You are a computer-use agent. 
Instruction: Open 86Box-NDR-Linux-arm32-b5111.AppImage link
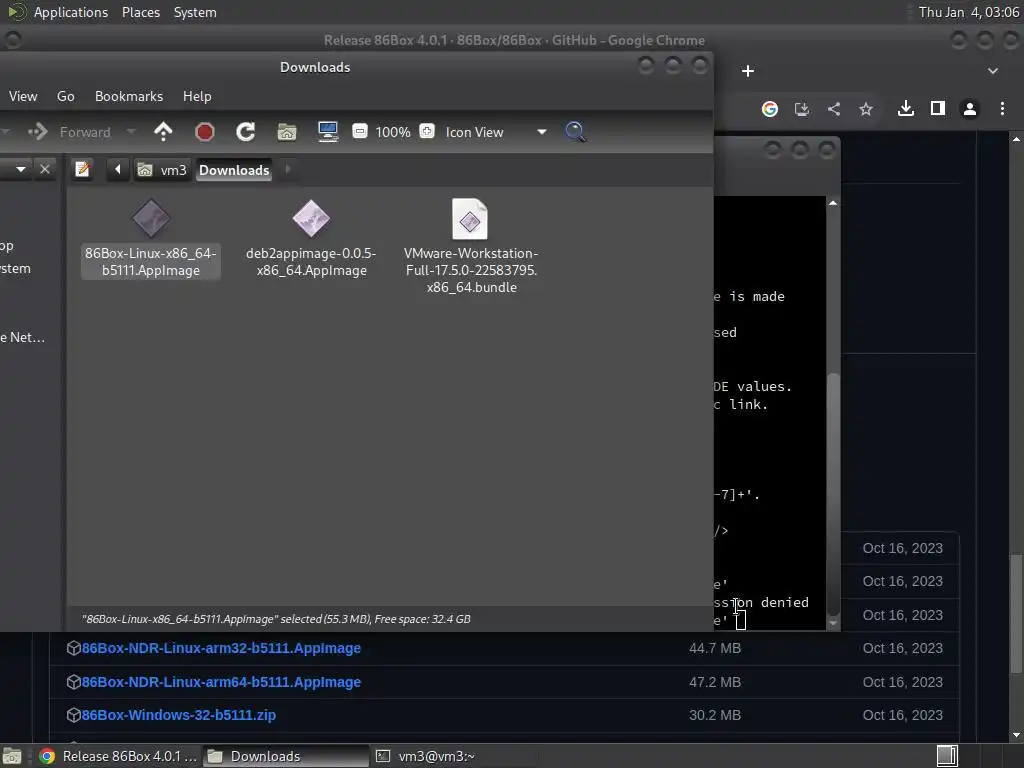(221, 648)
